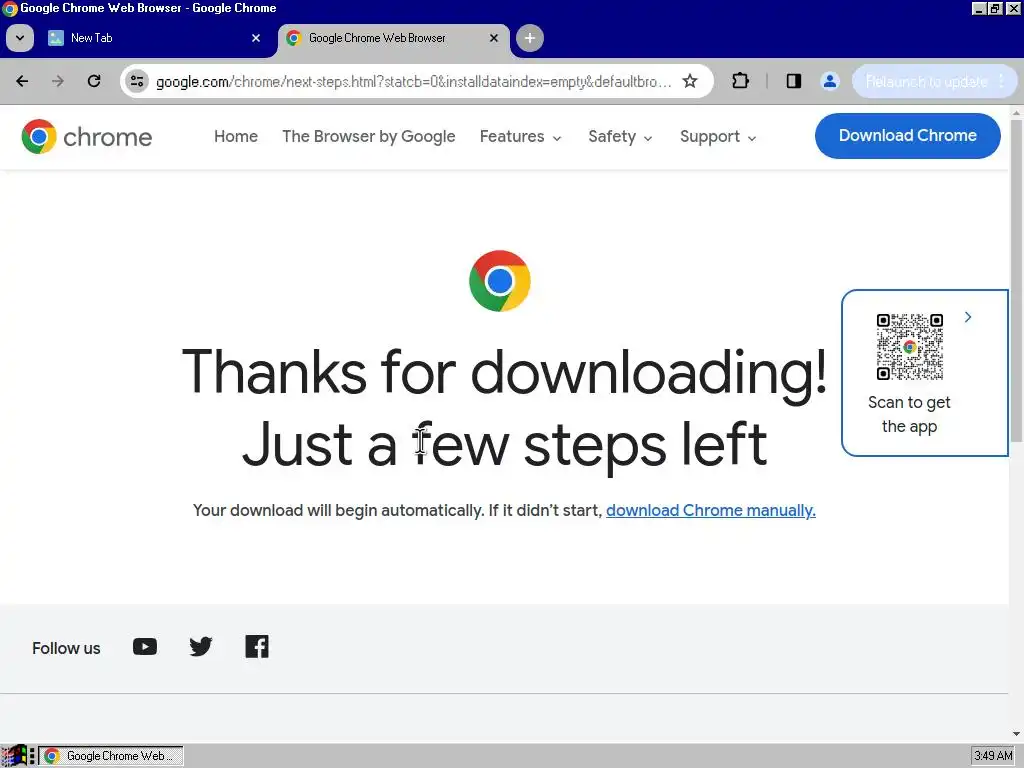Open the Facebook follow icon
The image size is (1024, 768).
[257, 647]
